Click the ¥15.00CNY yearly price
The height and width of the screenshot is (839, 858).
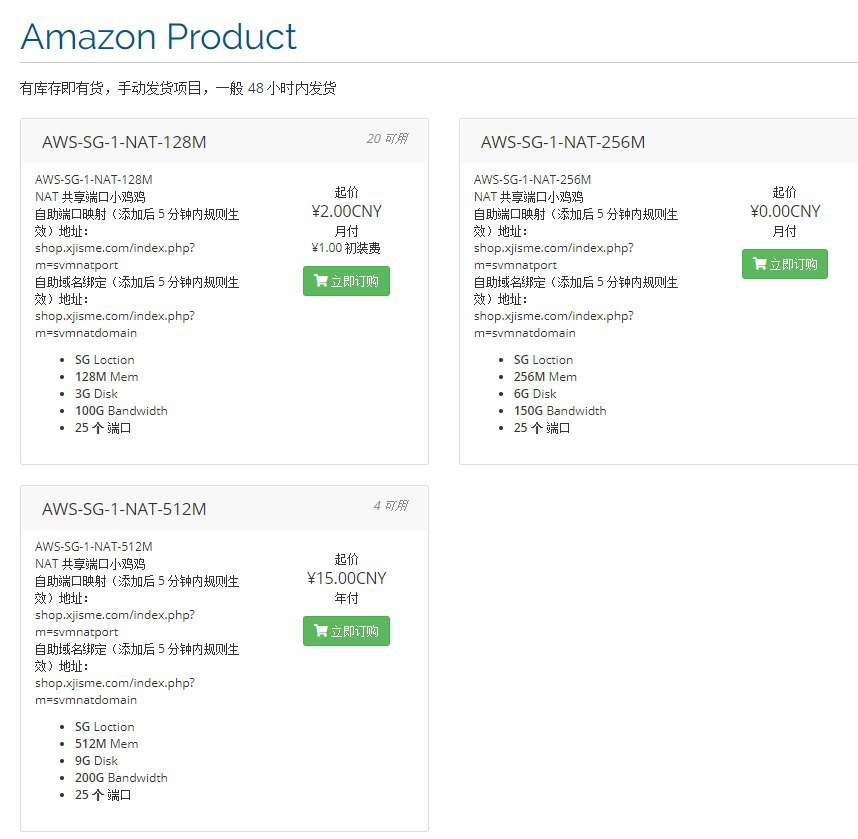pyautogui.click(x=346, y=578)
